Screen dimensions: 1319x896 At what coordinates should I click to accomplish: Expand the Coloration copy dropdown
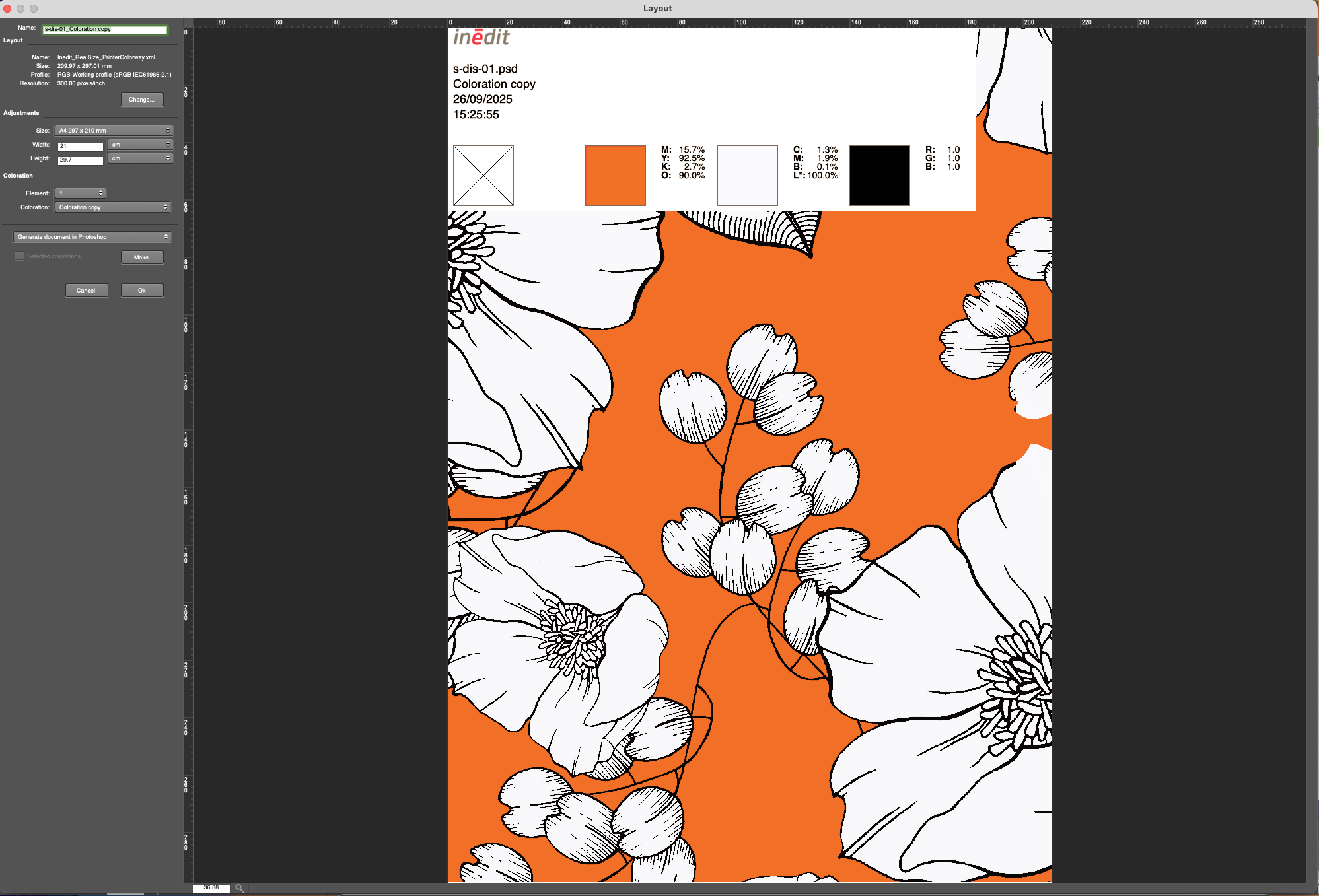pyautogui.click(x=113, y=207)
